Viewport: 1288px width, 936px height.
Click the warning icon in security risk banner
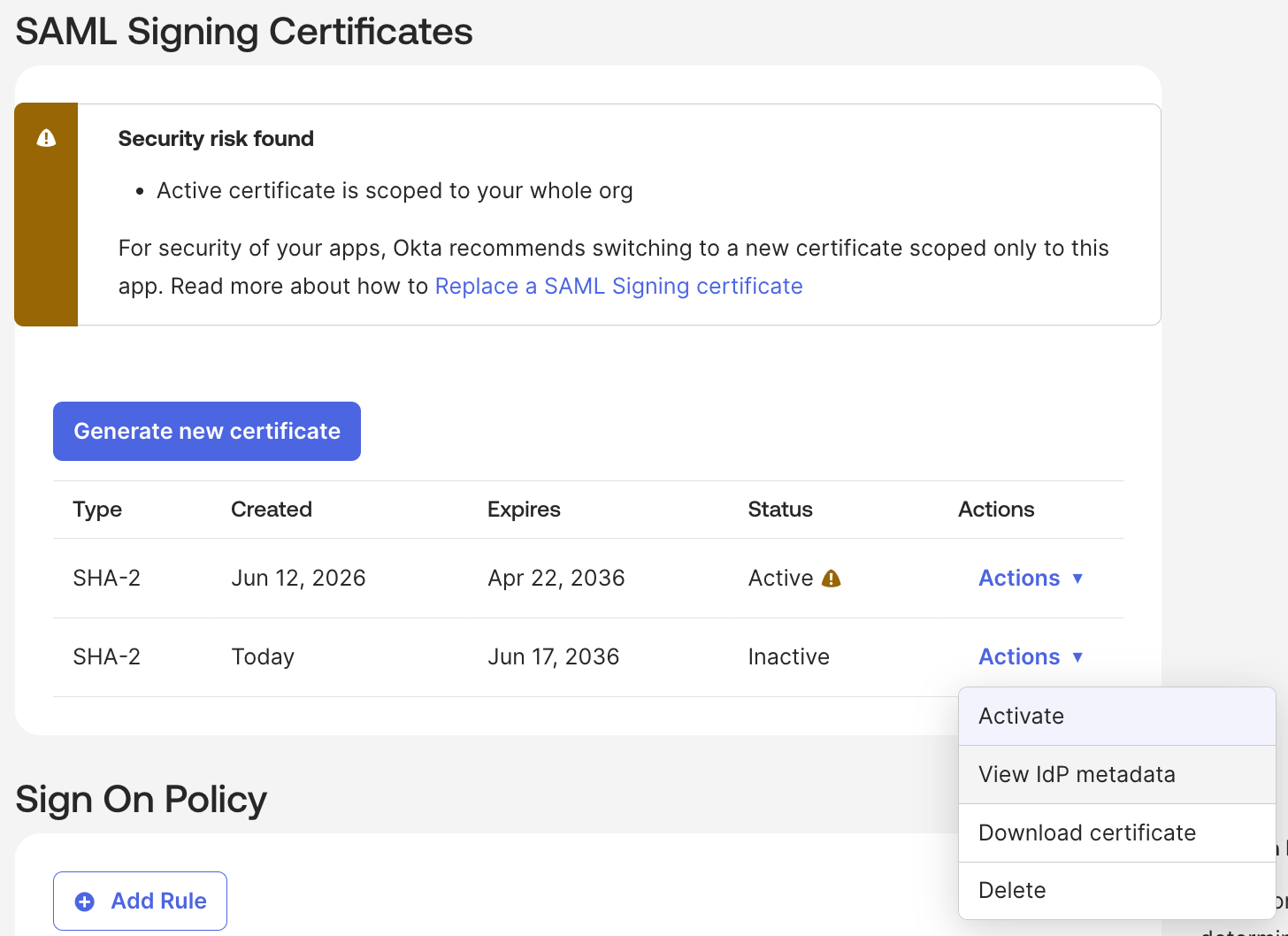46,138
